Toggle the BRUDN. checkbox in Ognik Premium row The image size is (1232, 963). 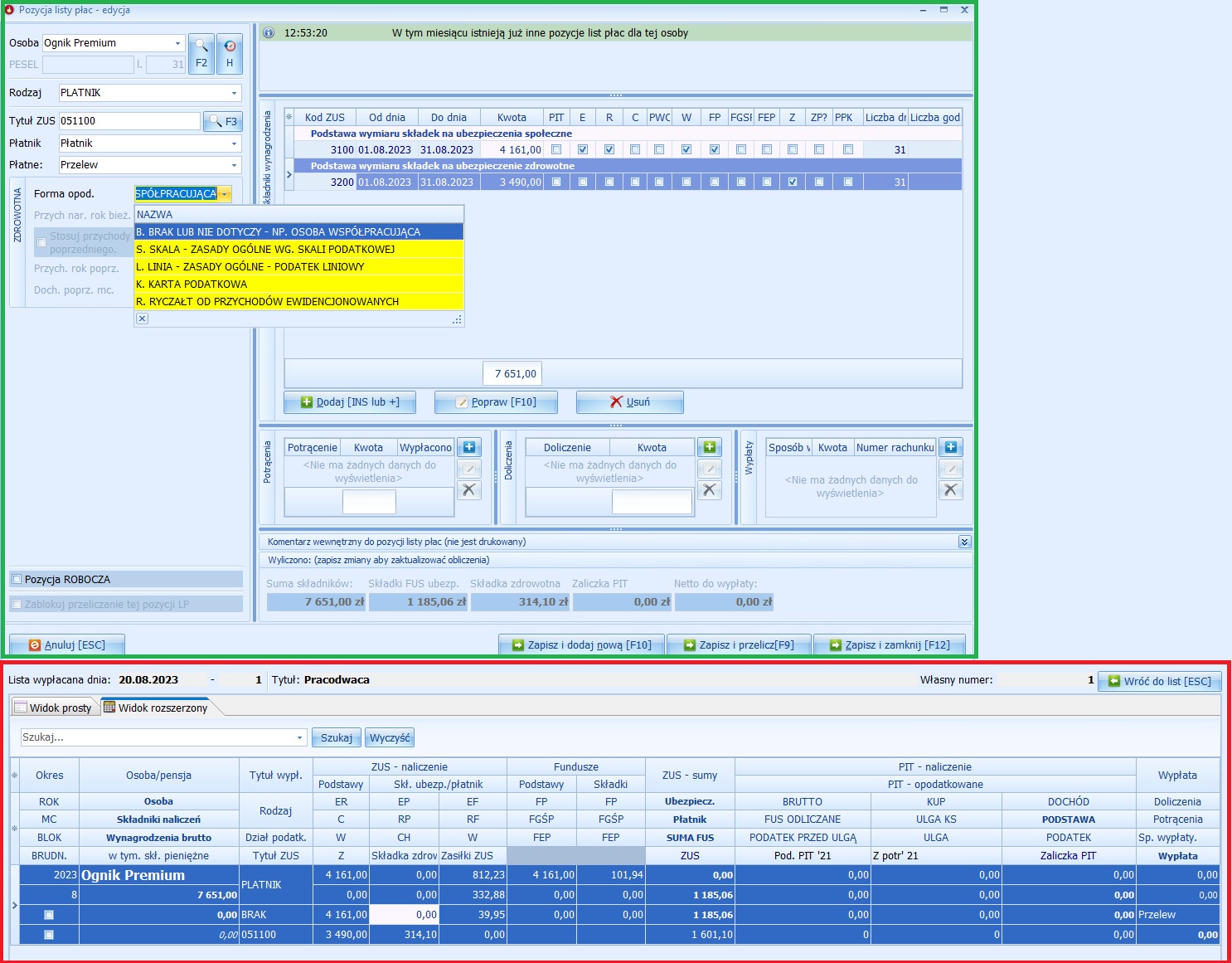(49, 935)
